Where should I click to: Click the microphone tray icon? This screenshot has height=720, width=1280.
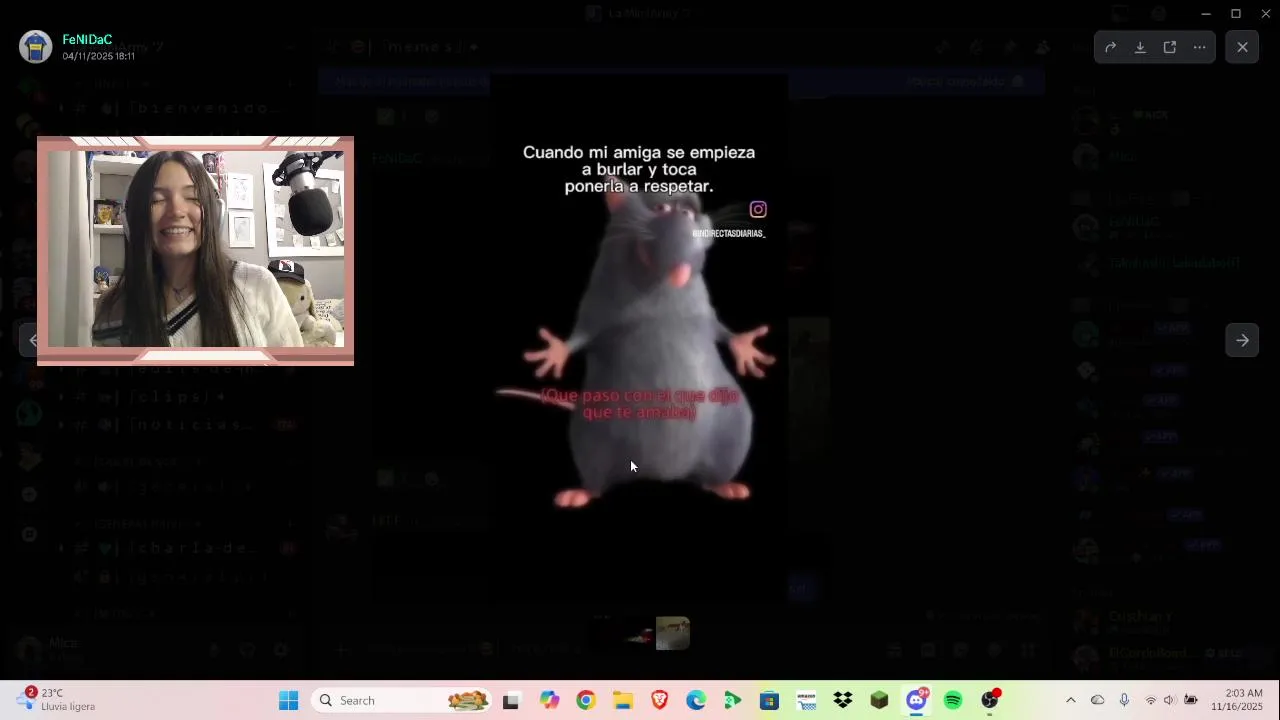click(x=1124, y=700)
